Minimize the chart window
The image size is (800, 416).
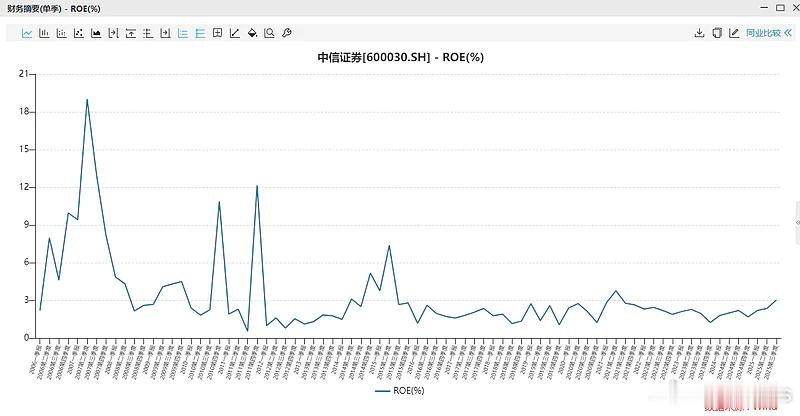(x=764, y=8)
